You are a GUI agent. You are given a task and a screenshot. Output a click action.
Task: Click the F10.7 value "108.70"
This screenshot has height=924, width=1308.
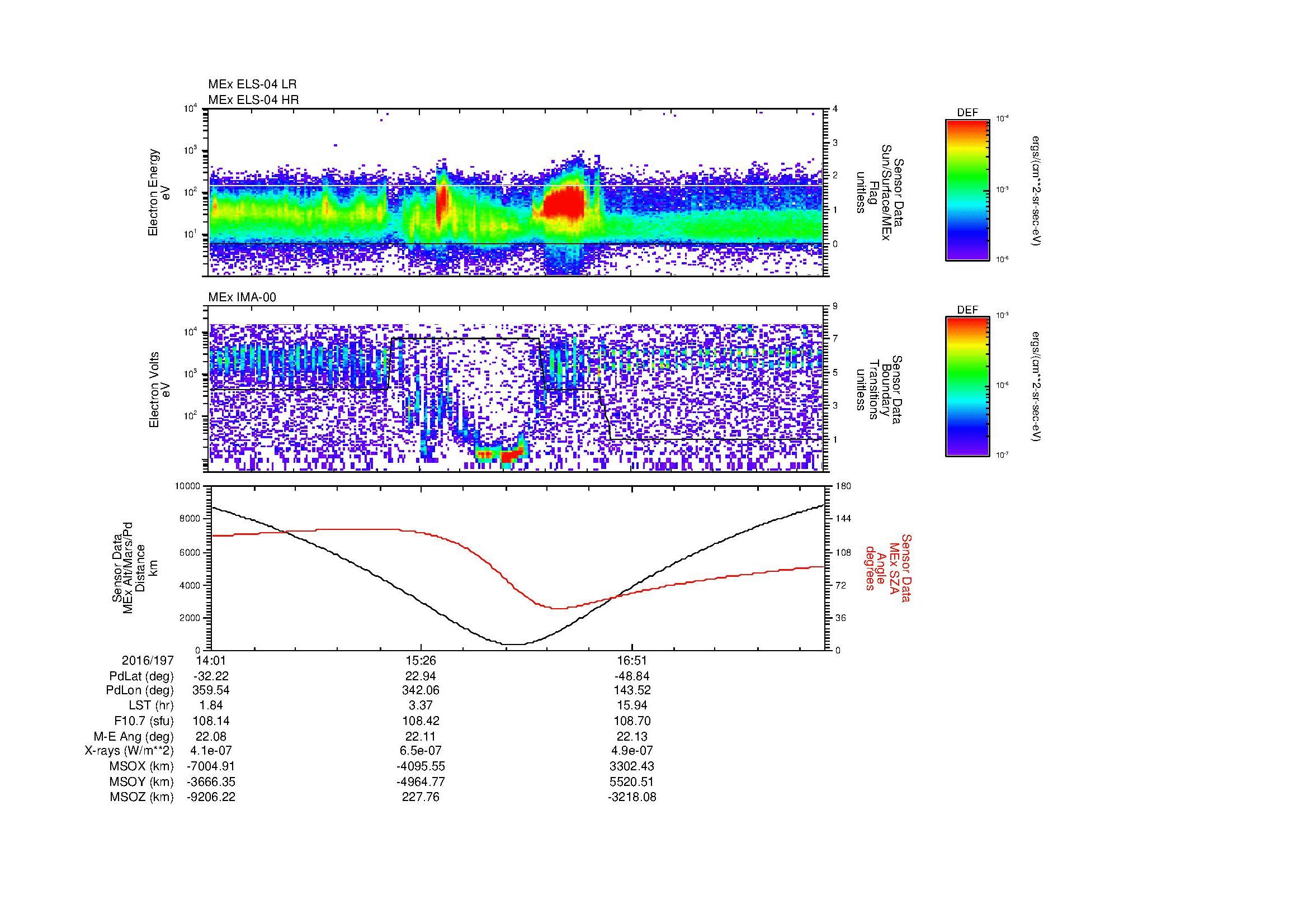(632, 721)
